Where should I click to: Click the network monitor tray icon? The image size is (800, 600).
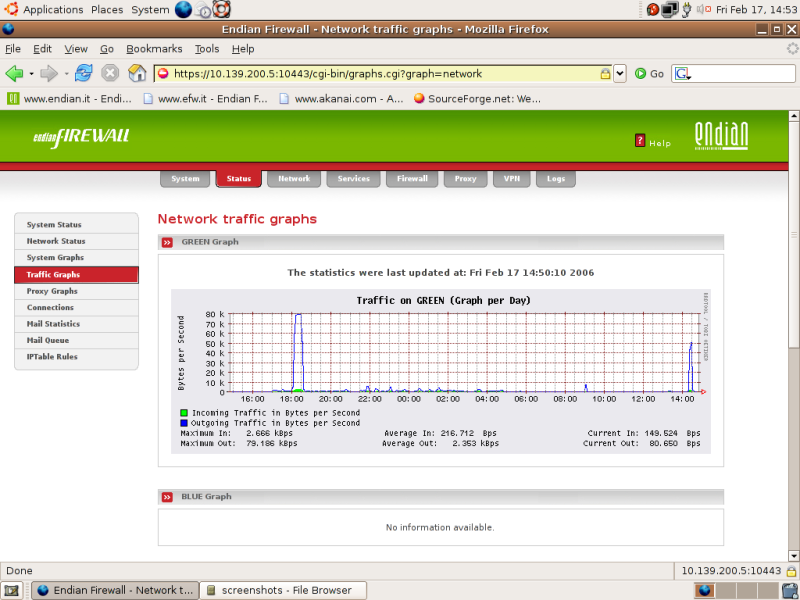click(x=669, y=9)
